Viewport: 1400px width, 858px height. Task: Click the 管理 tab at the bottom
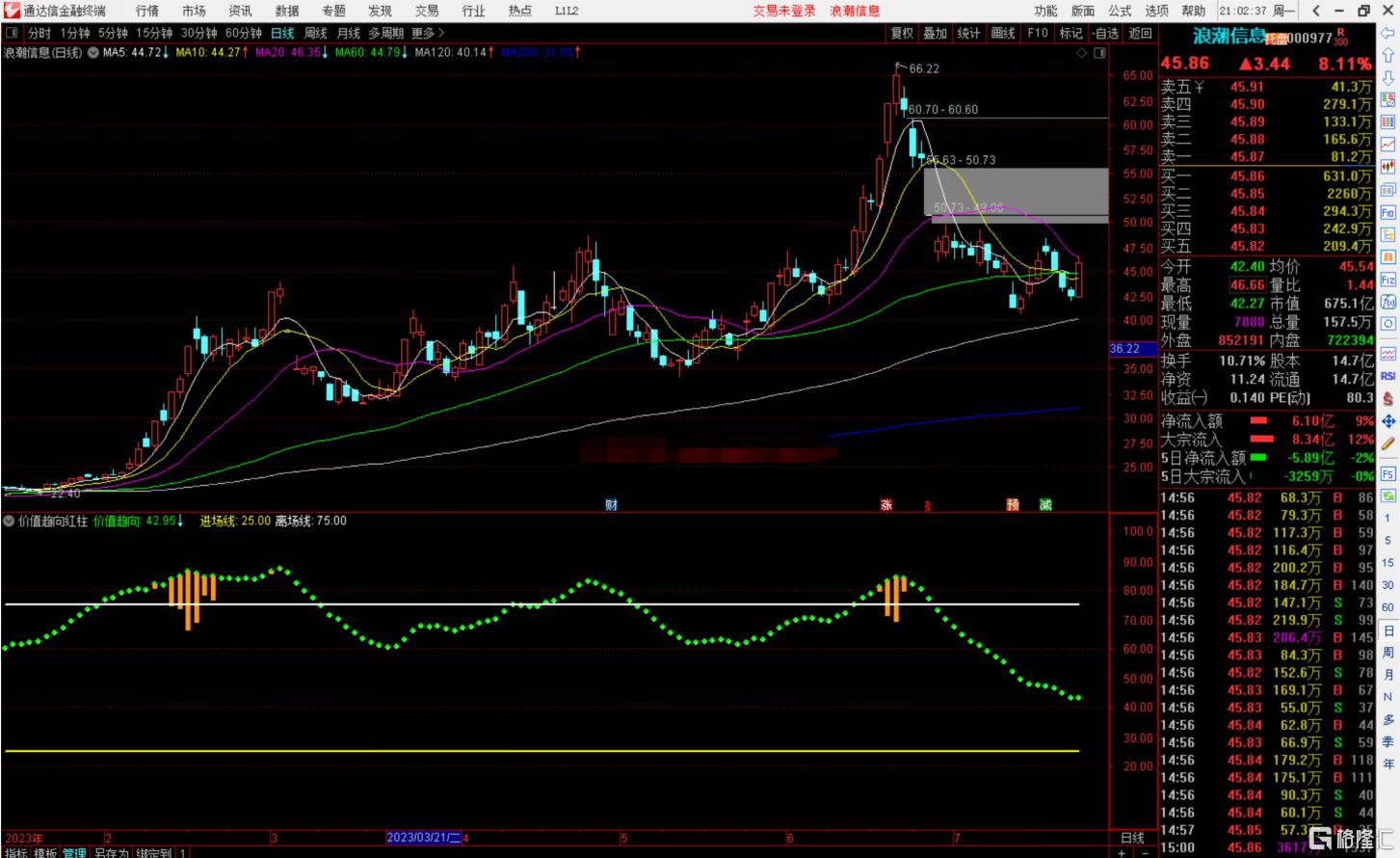74,852
